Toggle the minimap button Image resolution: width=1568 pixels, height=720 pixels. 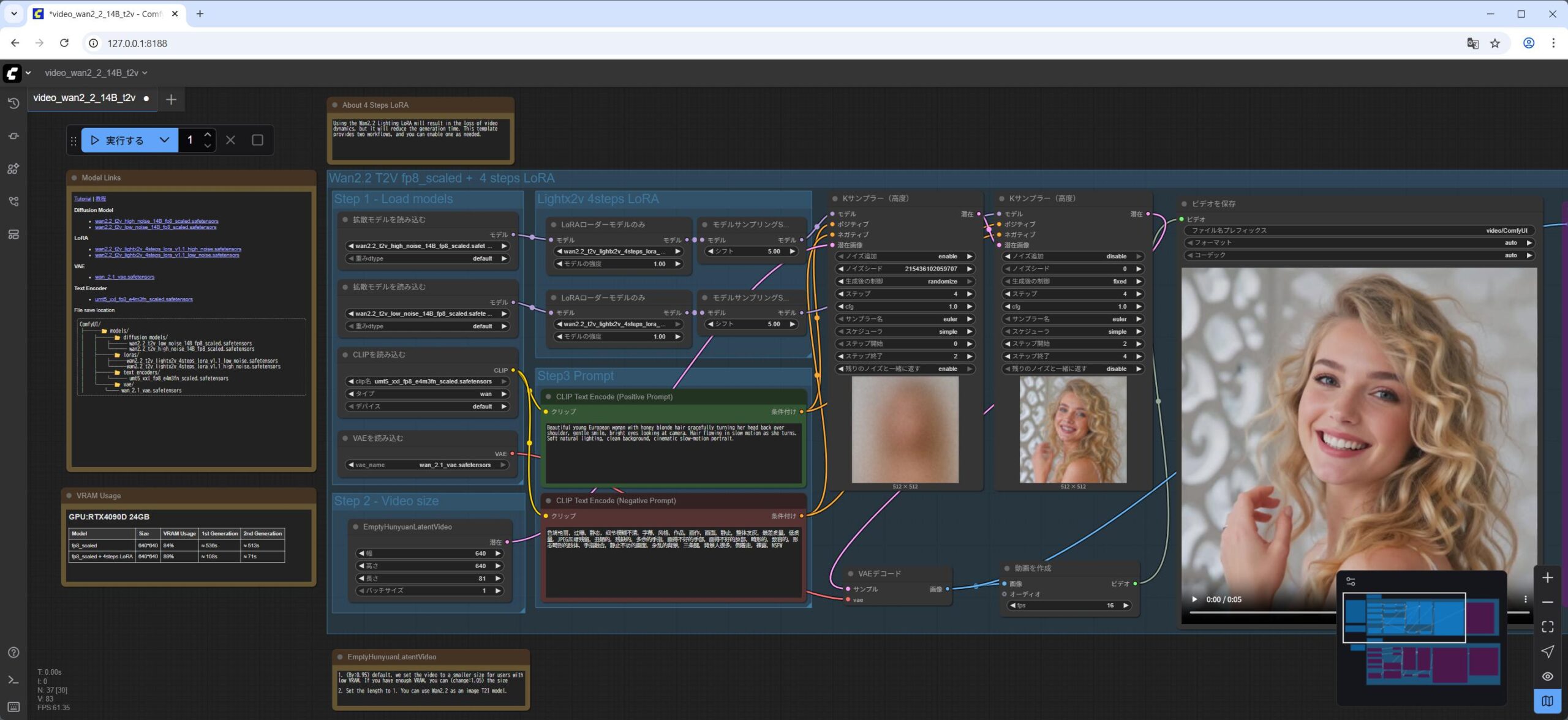point(1547,701)
